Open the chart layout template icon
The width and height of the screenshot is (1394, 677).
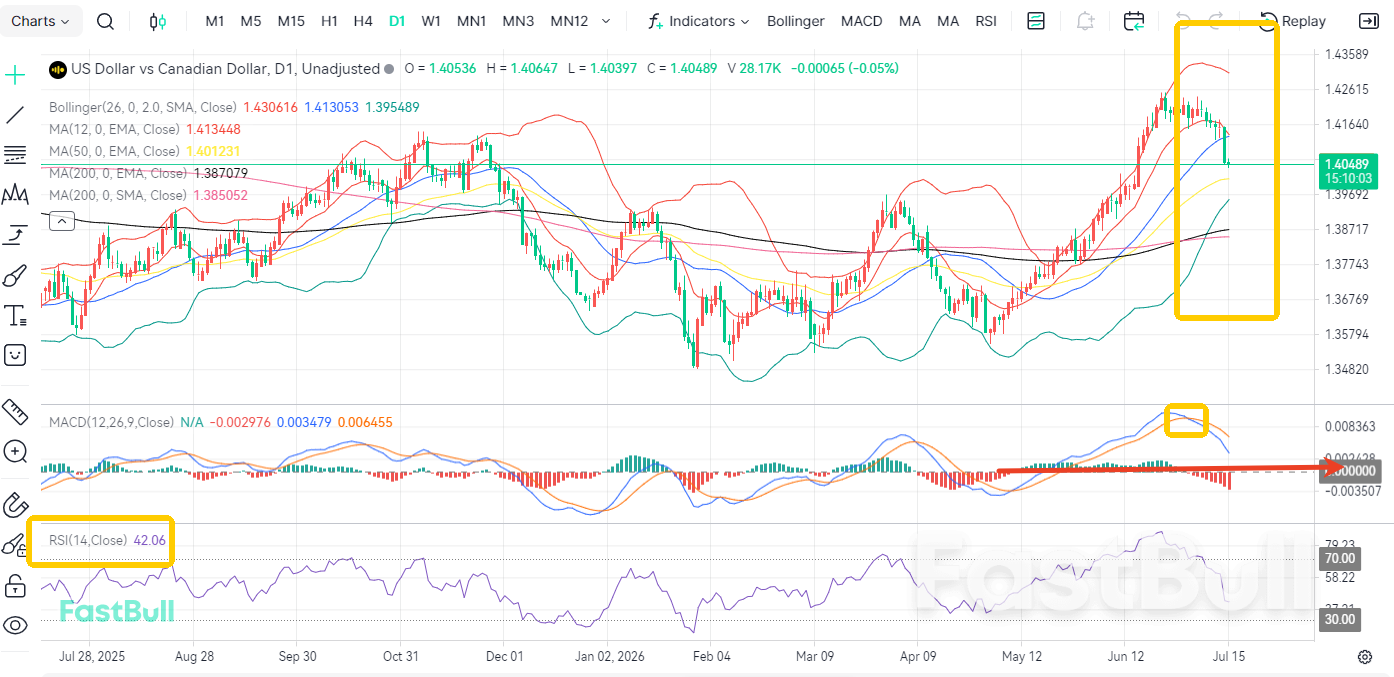pyautogui.click(x=1036, y=21)
